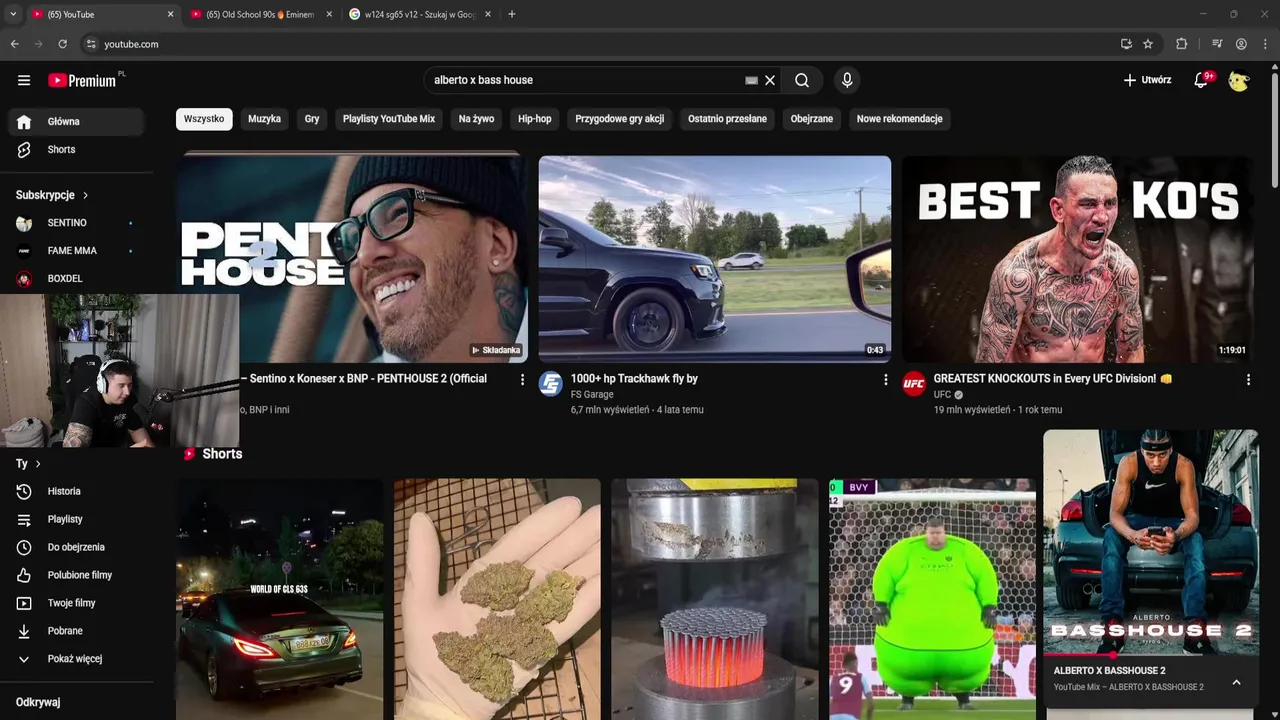Viewport: 1280px width, 720px height.
Task: Open more options for Trackhawk video
Action: click(885, 380)
